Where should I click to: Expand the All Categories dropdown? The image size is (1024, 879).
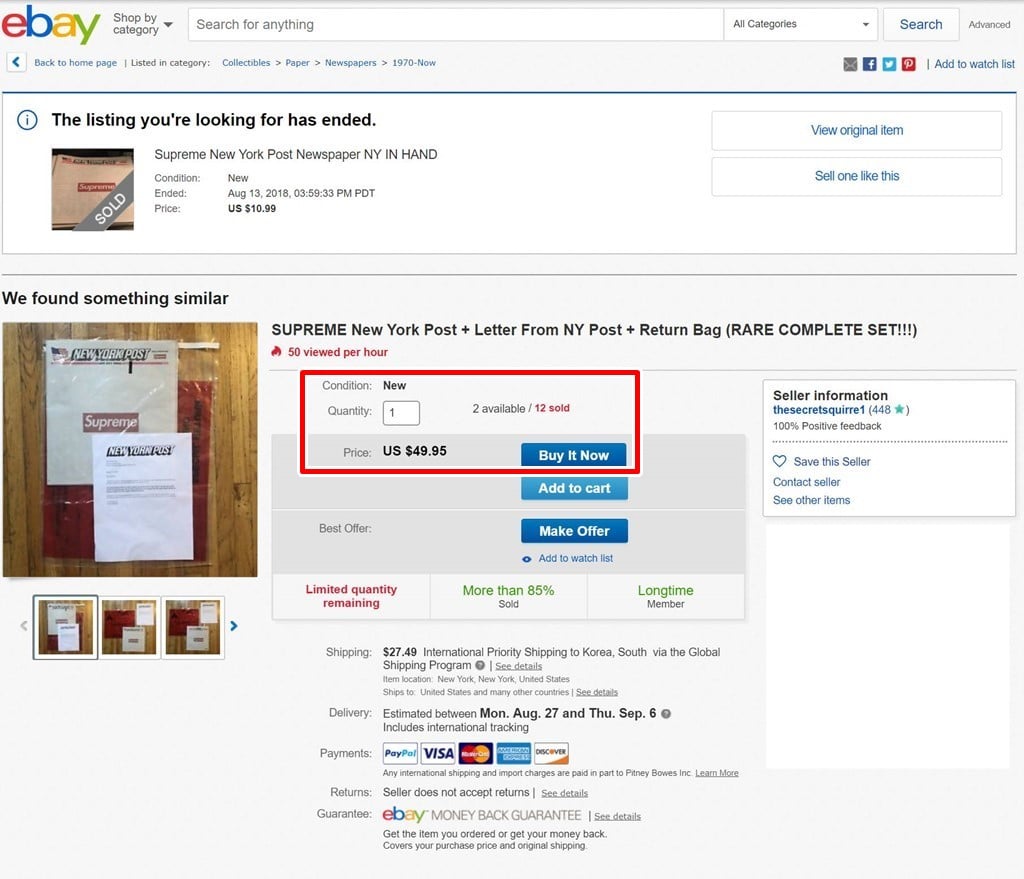click(801, 24)
